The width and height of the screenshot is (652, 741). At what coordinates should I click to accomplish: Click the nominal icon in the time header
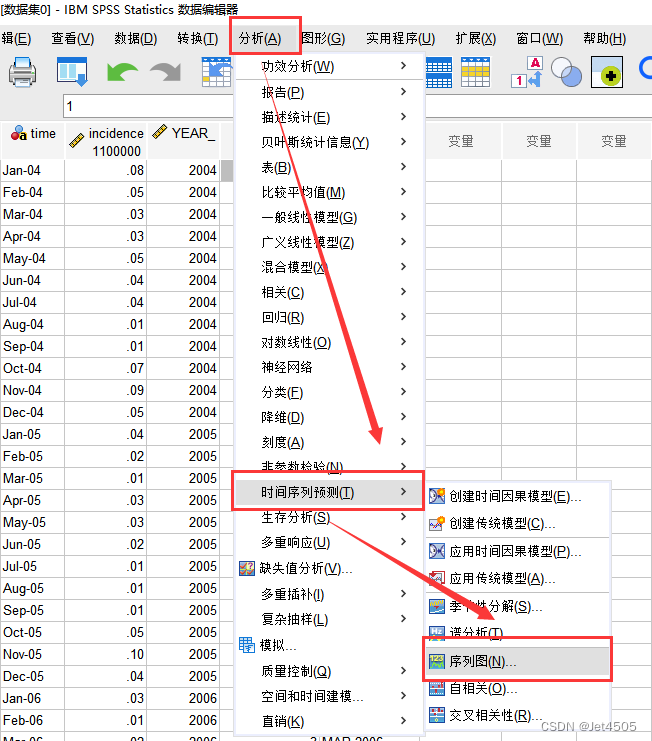click(x=18, y=133)
